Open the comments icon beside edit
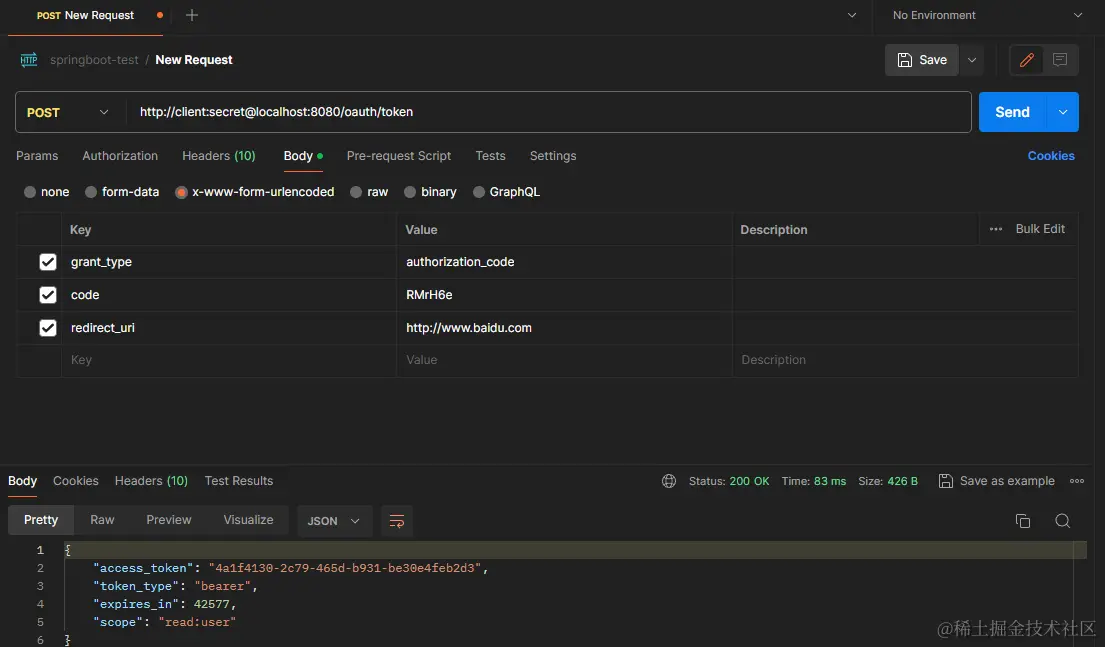This screenshot has height=647, width=1105. coord(1060,60)
